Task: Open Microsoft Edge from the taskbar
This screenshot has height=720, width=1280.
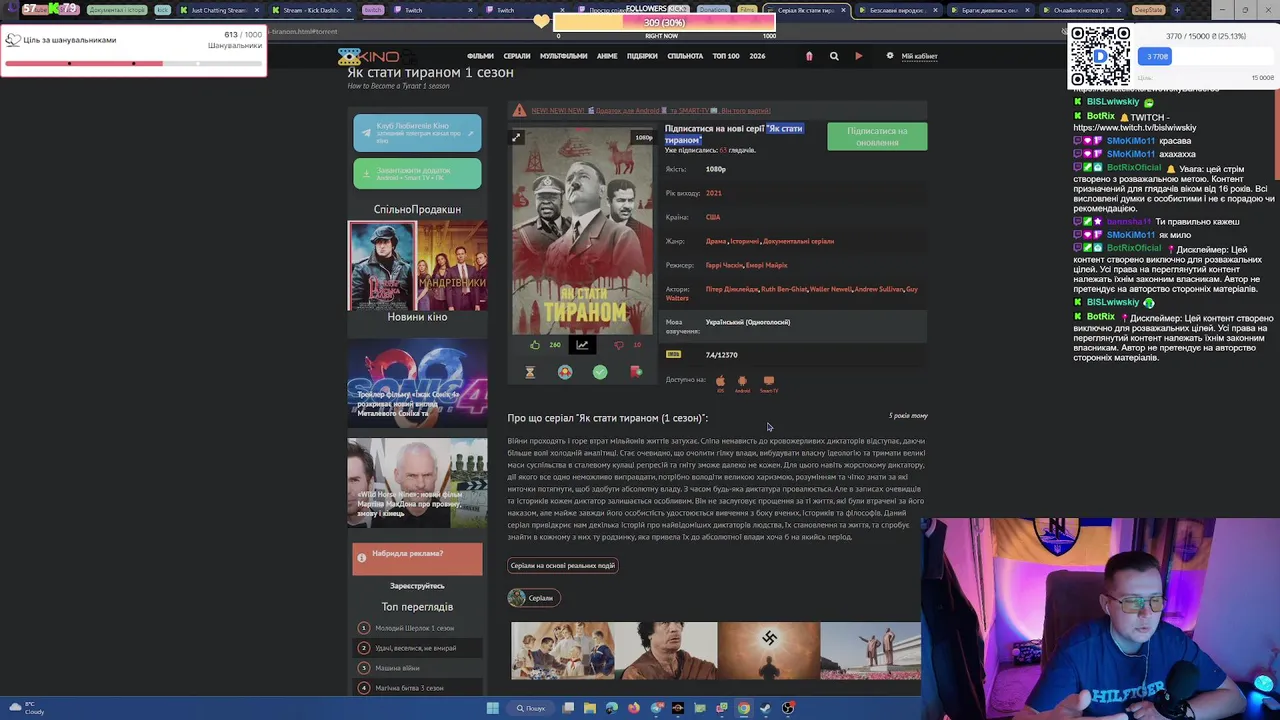Action: click(612, 708)
